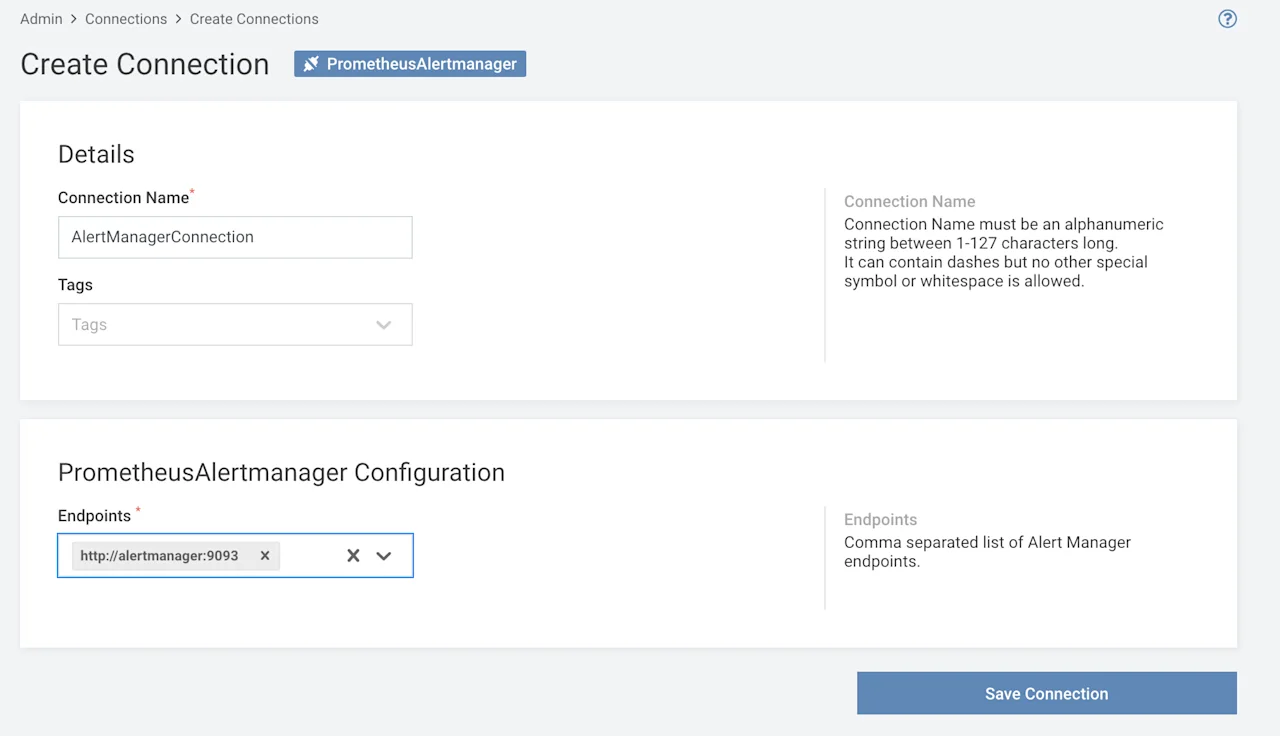Image resolution: width=1280 pixels, height=736 pixels.
Task: Select the AlertManagerConnection text field
Action: [235, 237]
